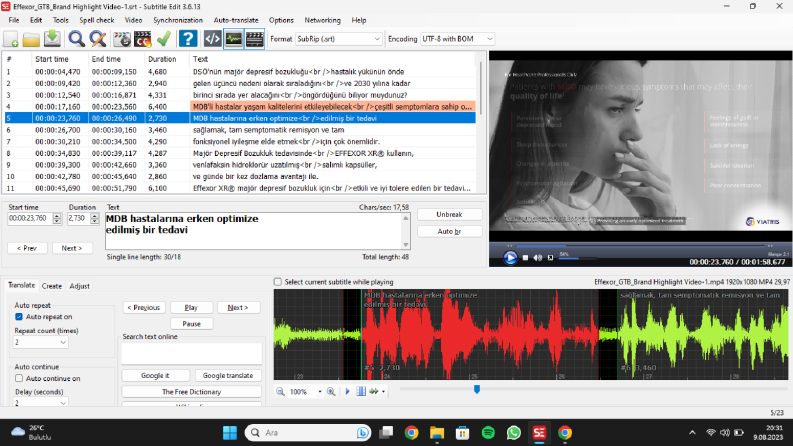The height and width of the screenshot is (446, 793).
Task: Click the Windows taskbar search box
Action: (308, 433)
